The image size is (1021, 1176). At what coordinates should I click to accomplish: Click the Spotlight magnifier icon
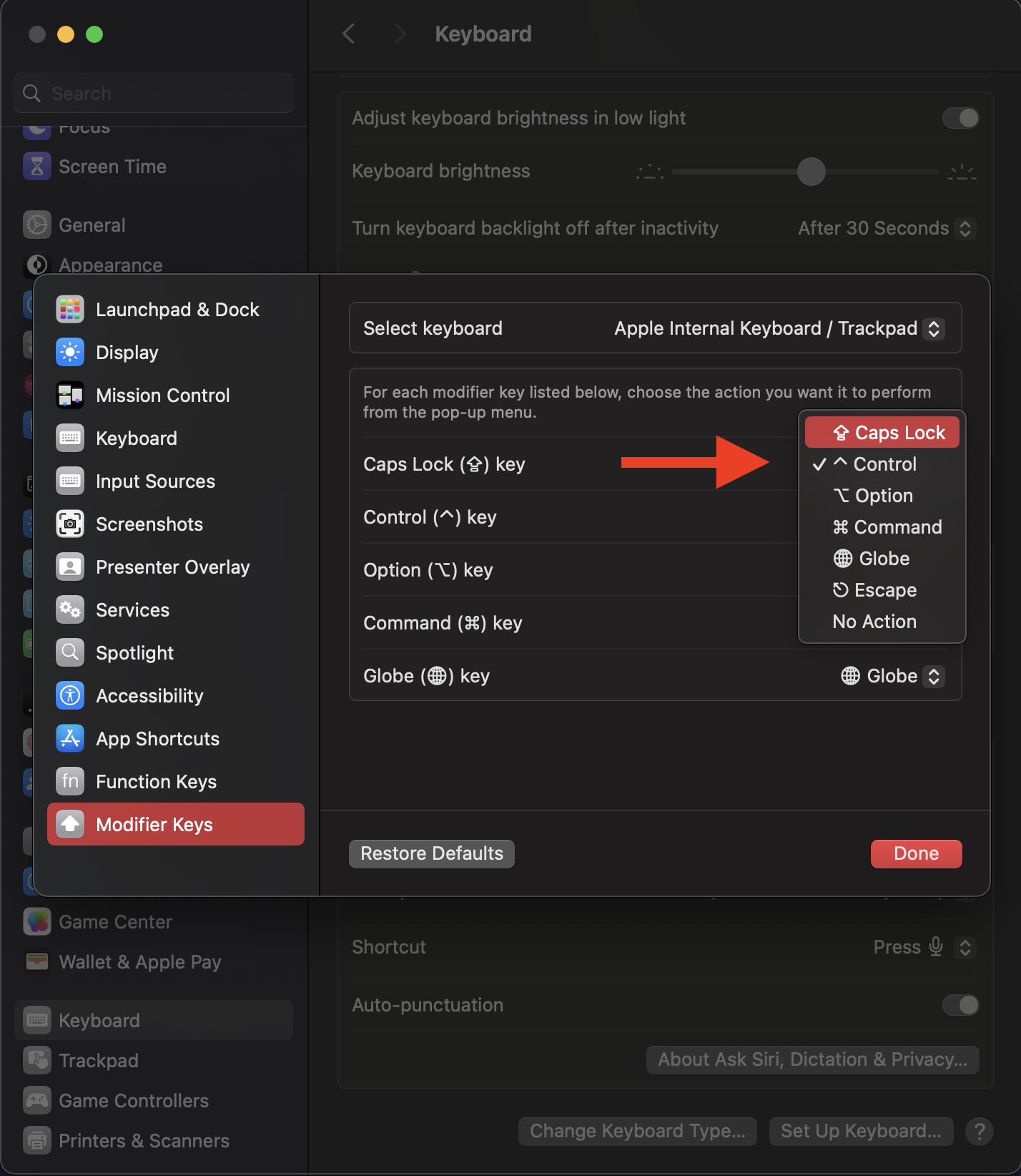[70, 653]
